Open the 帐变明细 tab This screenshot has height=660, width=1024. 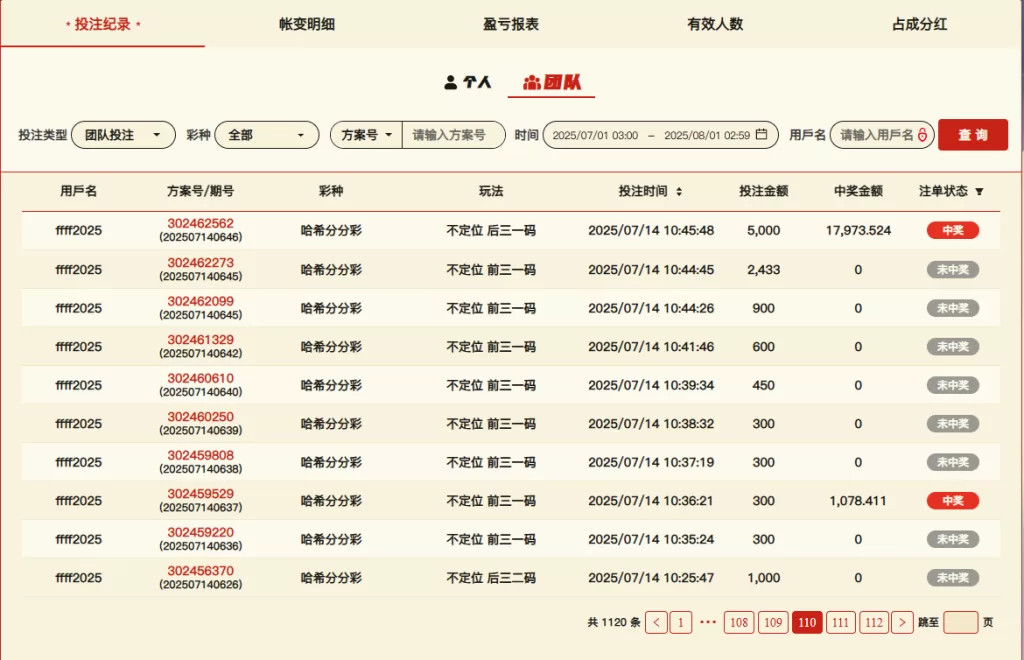coord(306,24)
